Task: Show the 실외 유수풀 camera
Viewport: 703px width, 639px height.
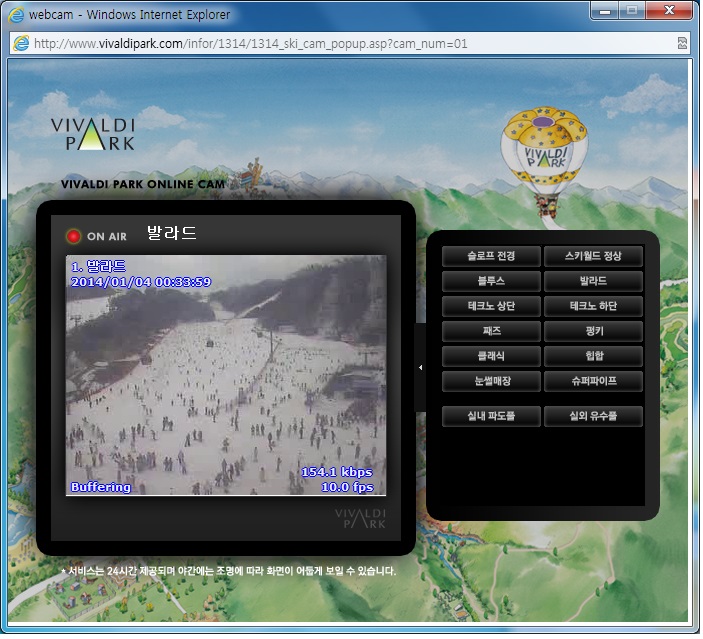Action: click(595, 417)
